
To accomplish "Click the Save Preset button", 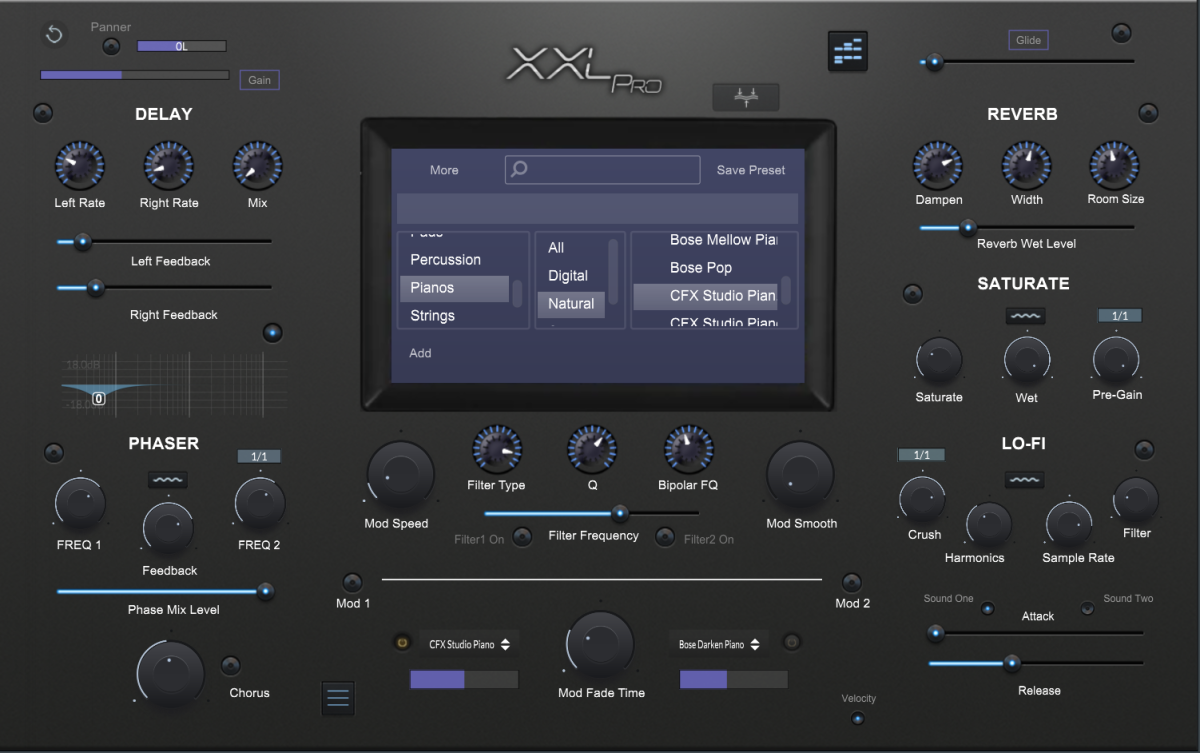I will click(751, 170).
